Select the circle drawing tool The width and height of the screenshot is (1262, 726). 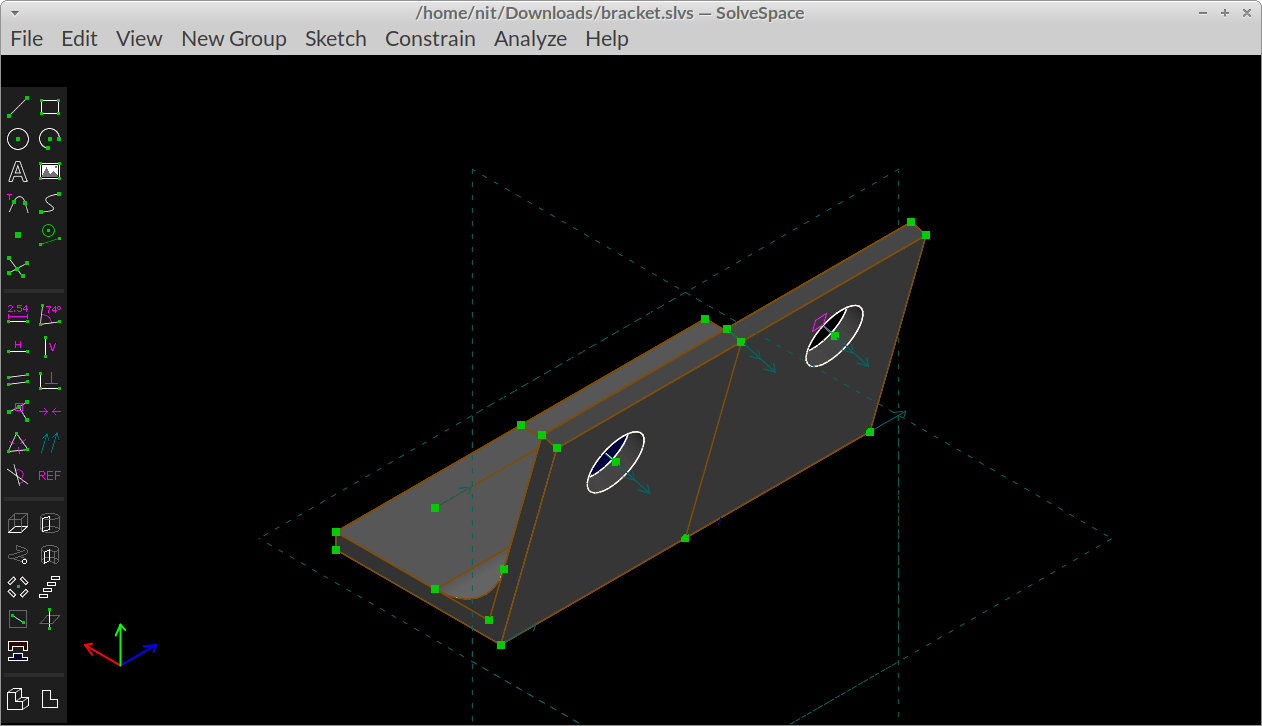point(17,139)
